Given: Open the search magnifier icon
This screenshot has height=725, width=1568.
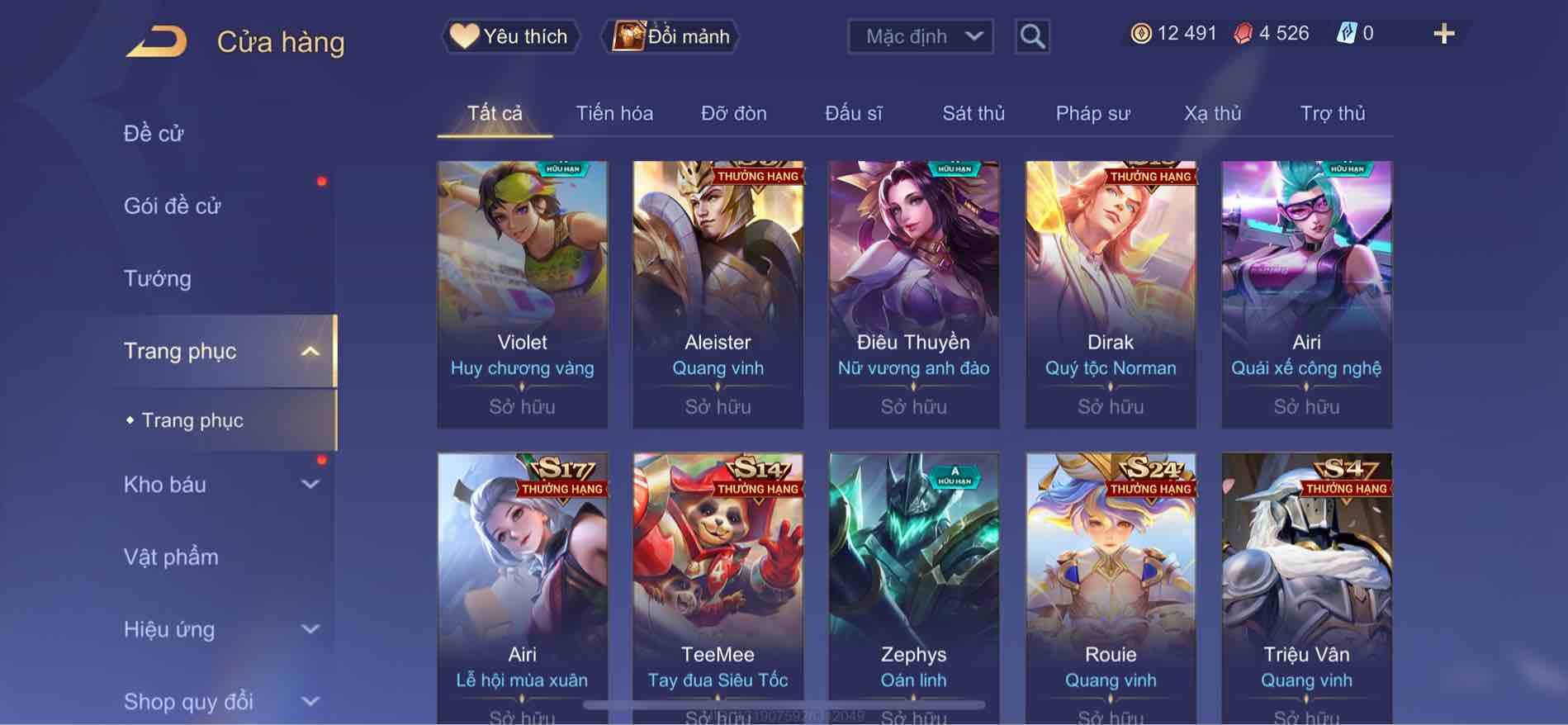Looking at the screenshot, I should point(1032,36).
